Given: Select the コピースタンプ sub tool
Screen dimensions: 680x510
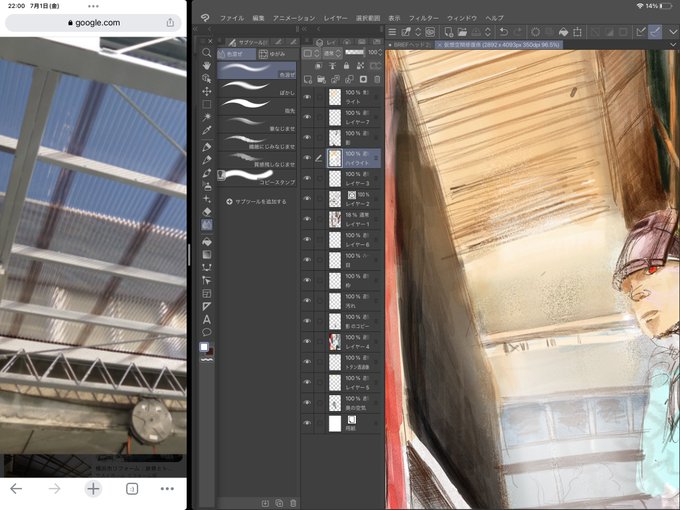Looking at the screenshot, I should [x=257, y=177].
